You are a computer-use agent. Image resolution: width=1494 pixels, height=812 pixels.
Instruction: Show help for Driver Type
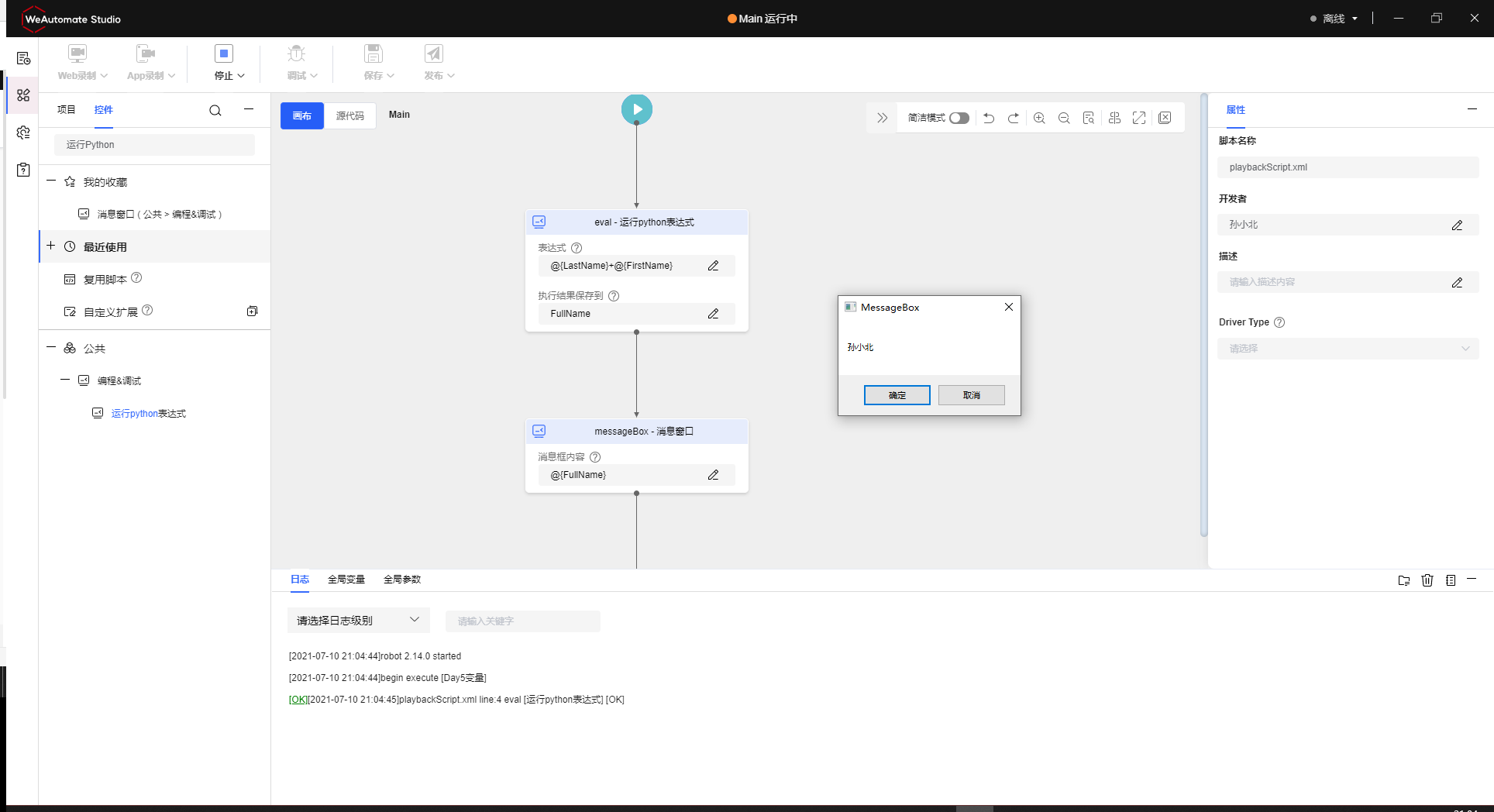[1279, 322]
